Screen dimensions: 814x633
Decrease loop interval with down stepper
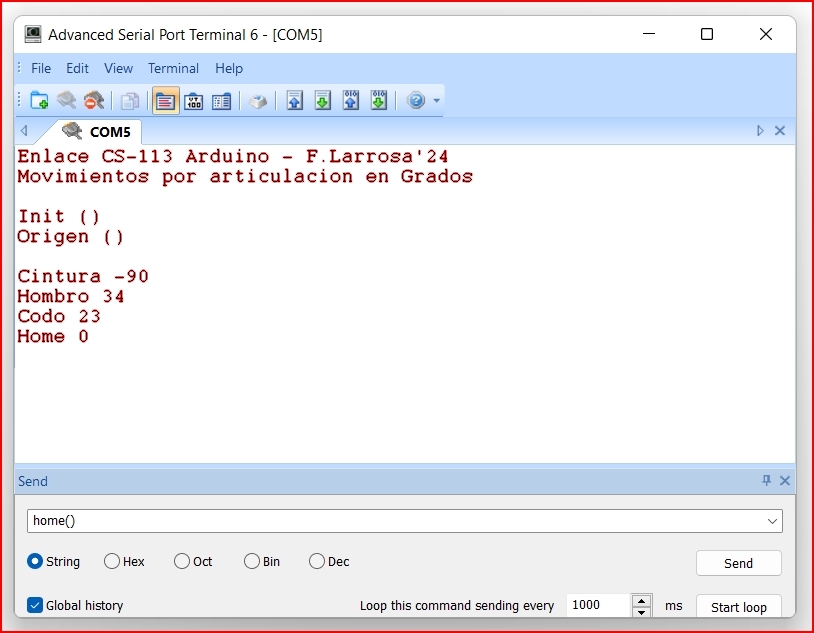(x=642, y=612)
